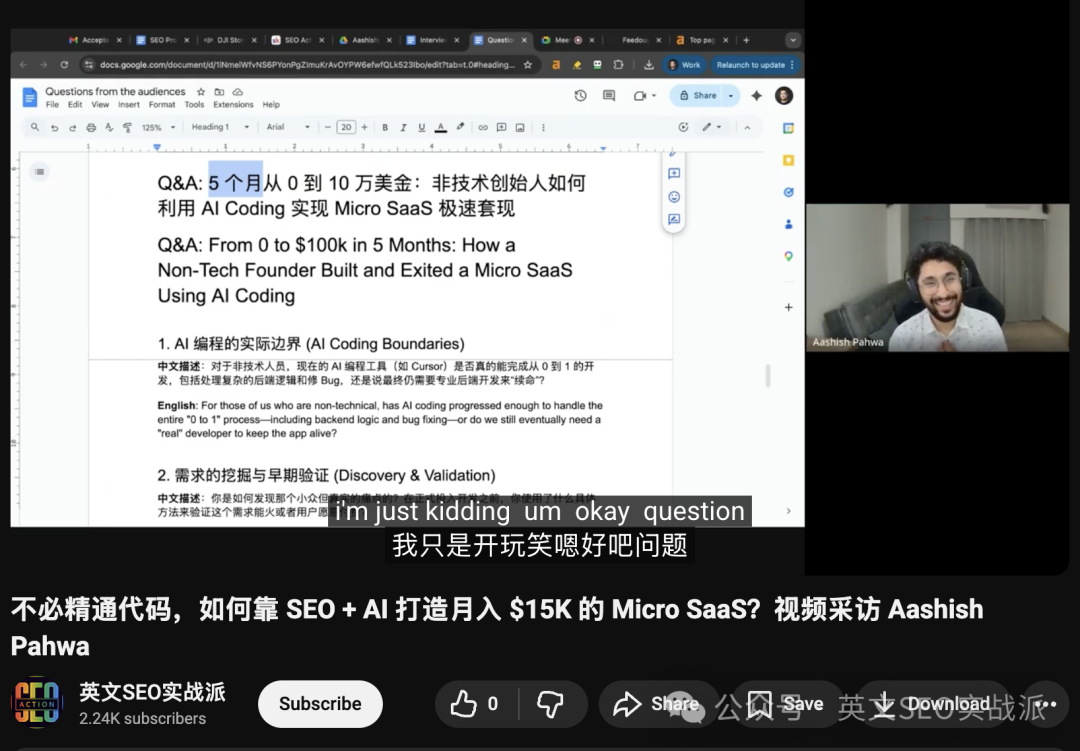Open the zoom level 125% dropdown

pos(158,127)
